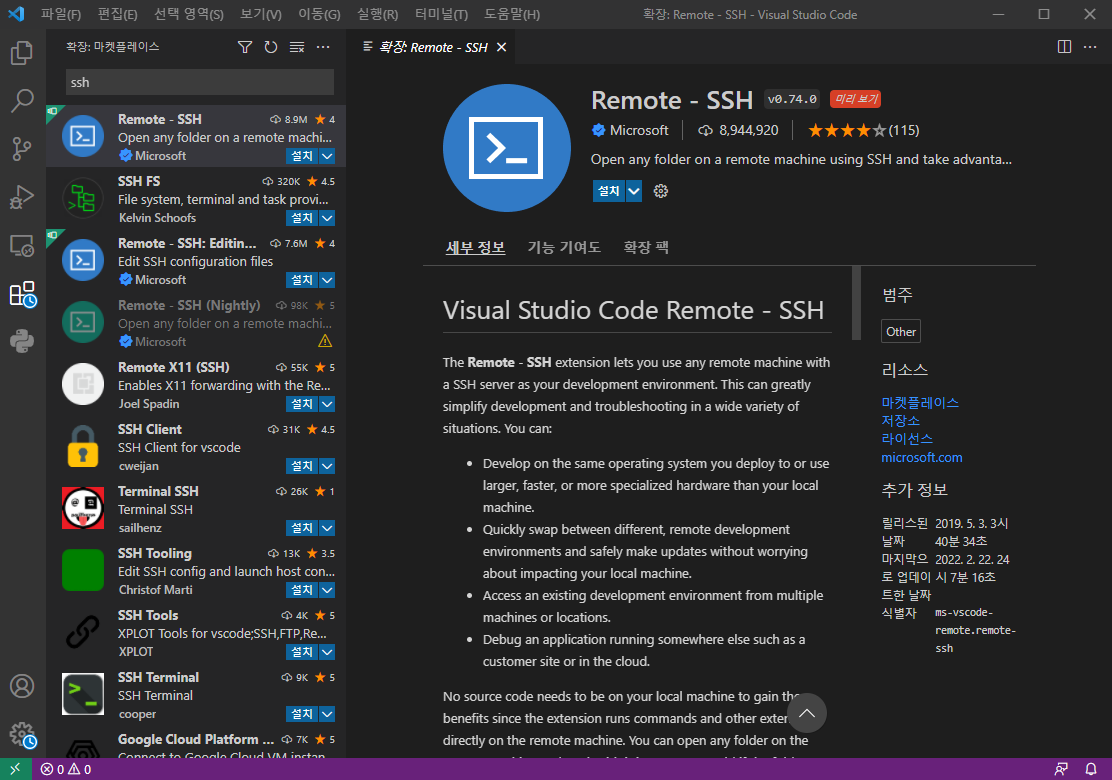Install SSH Terminal by cooper
Image resolution: width=1112 pixels, height=780 pixels.
coord(301,714)
